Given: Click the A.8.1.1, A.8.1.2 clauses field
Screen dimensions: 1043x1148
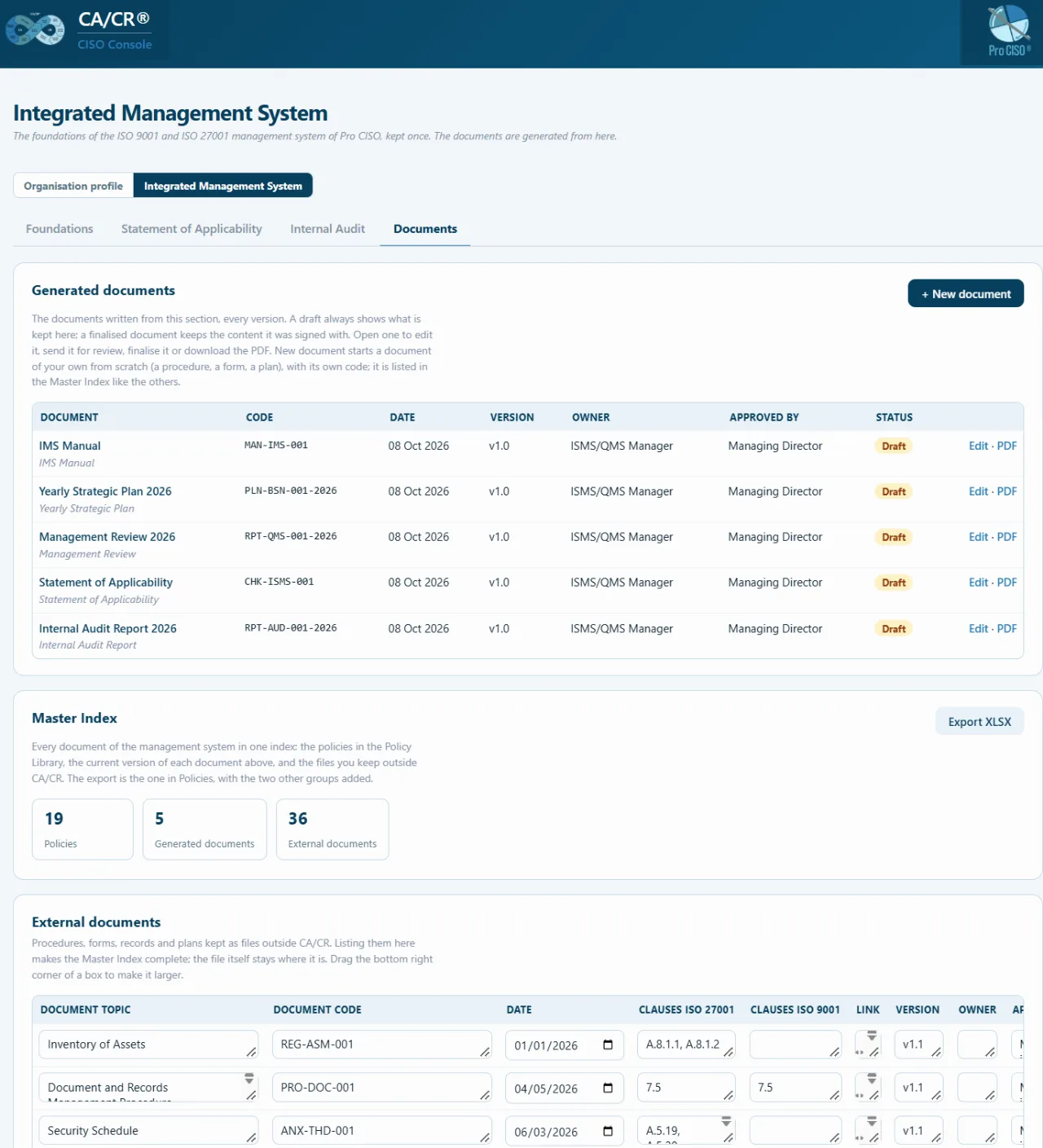Looking at the screenshot, I should coord(686,1045).
